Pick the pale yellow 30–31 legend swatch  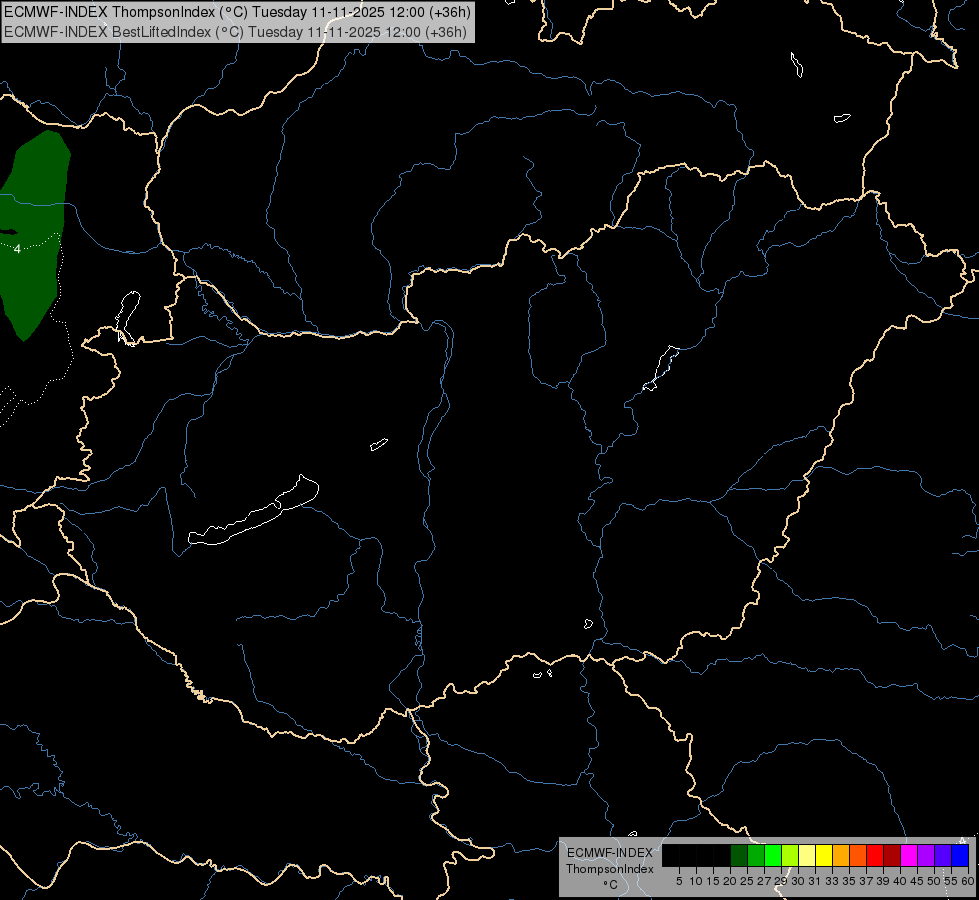[x=807, y=855]
